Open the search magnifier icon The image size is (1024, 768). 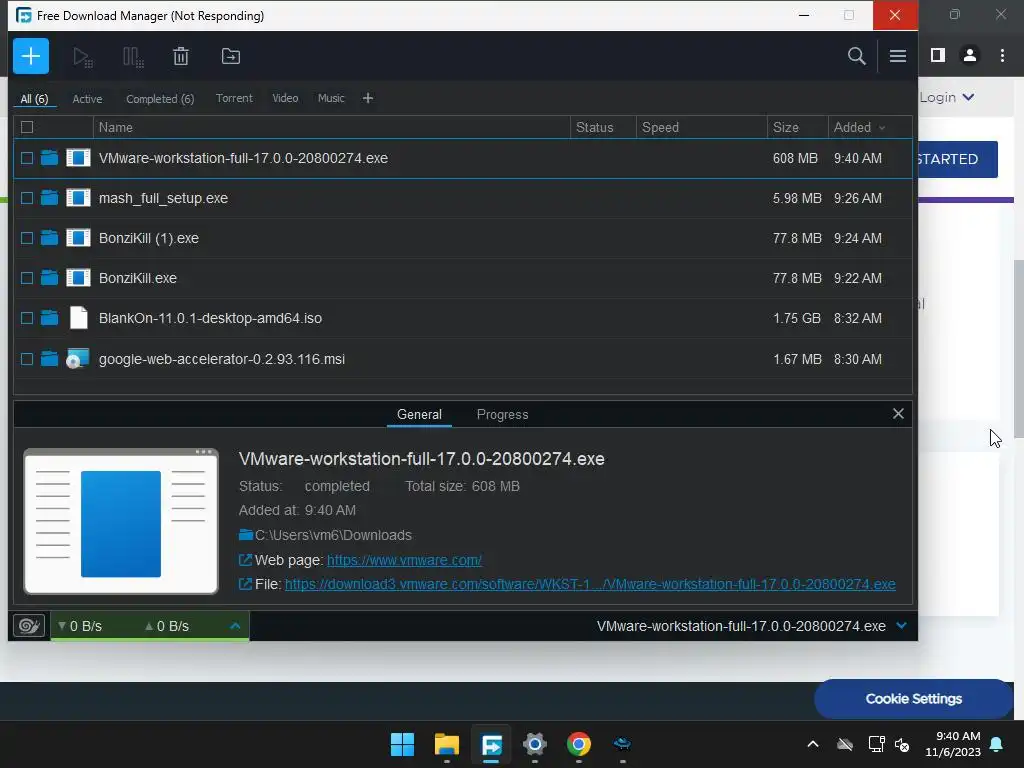tap(856, 56)
